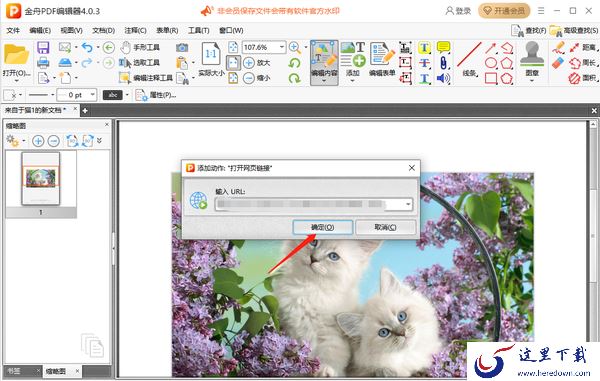This screenshot has width=600, height=381.
Task: Select the Highlight Text tool
Action: 424,48
